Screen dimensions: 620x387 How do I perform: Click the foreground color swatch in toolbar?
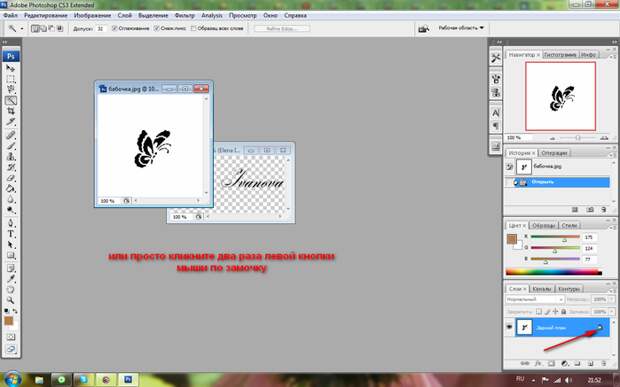tap(9, 321)
